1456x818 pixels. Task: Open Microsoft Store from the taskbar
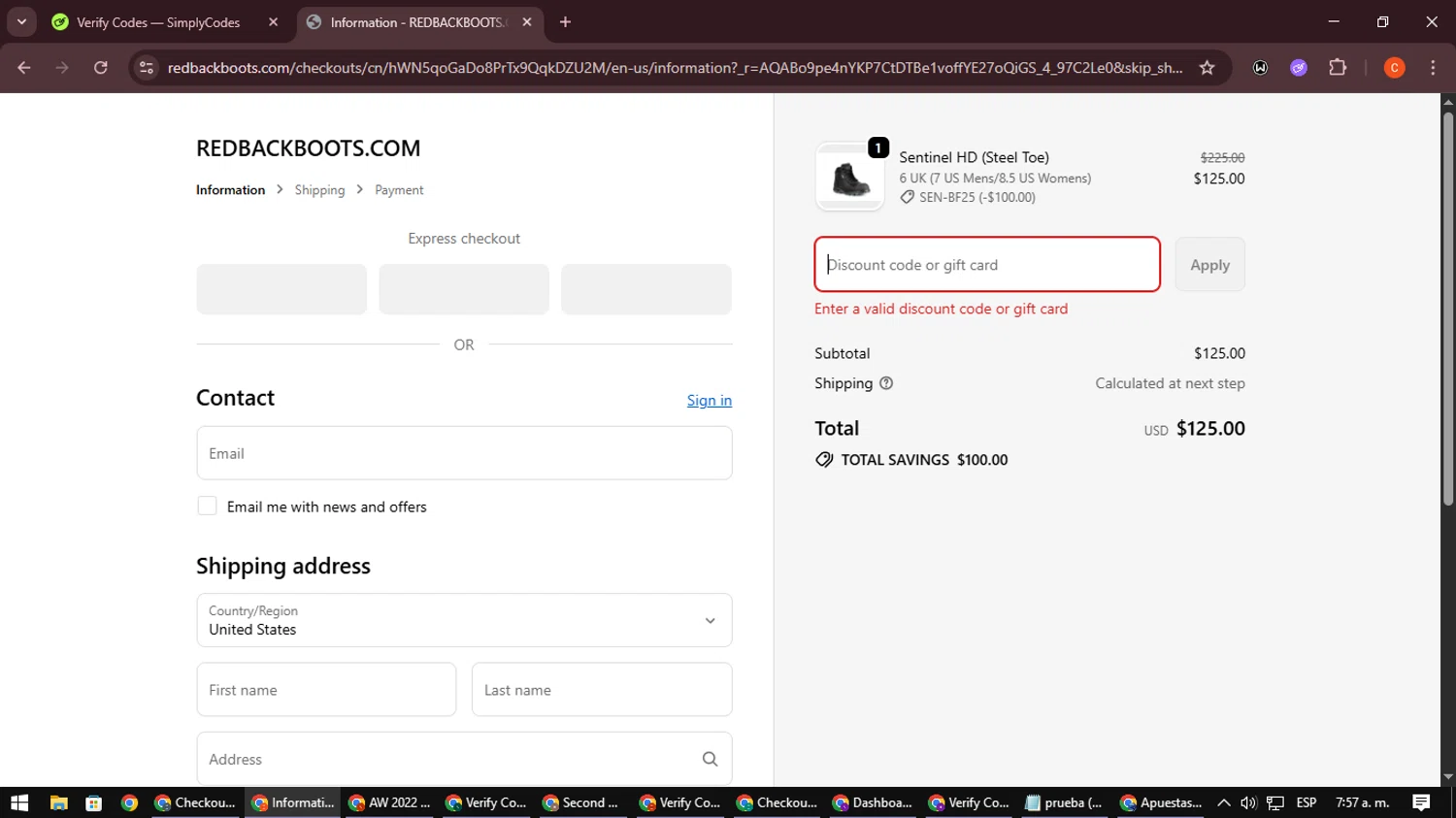[x=94, y=802]
